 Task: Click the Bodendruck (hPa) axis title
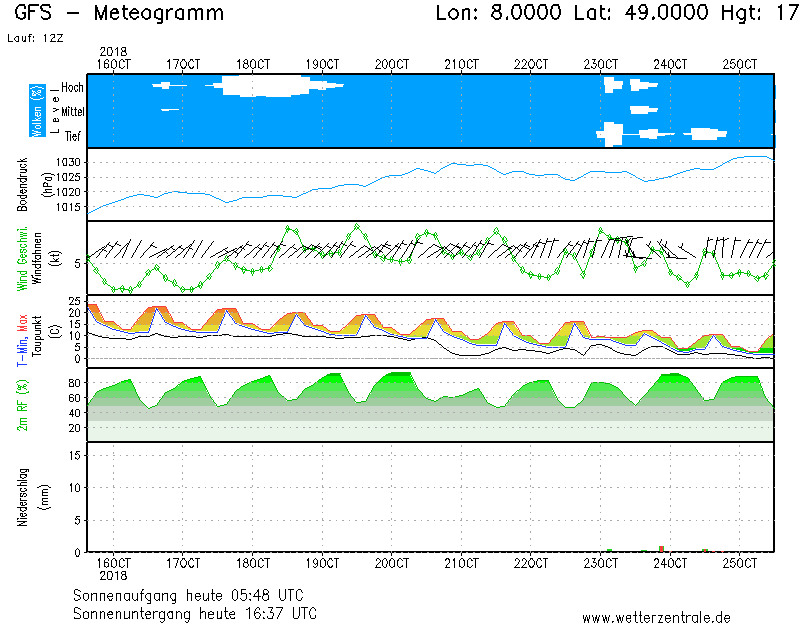coord(22,184)
